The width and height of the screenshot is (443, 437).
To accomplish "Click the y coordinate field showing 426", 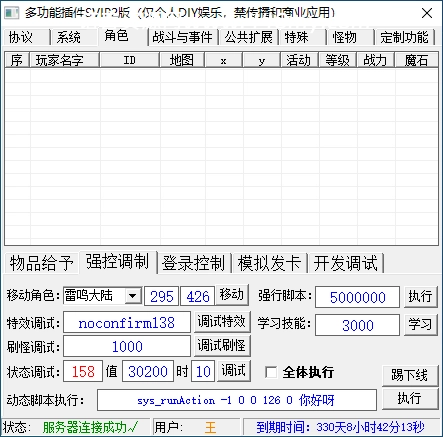I will (x=197, y=296).
